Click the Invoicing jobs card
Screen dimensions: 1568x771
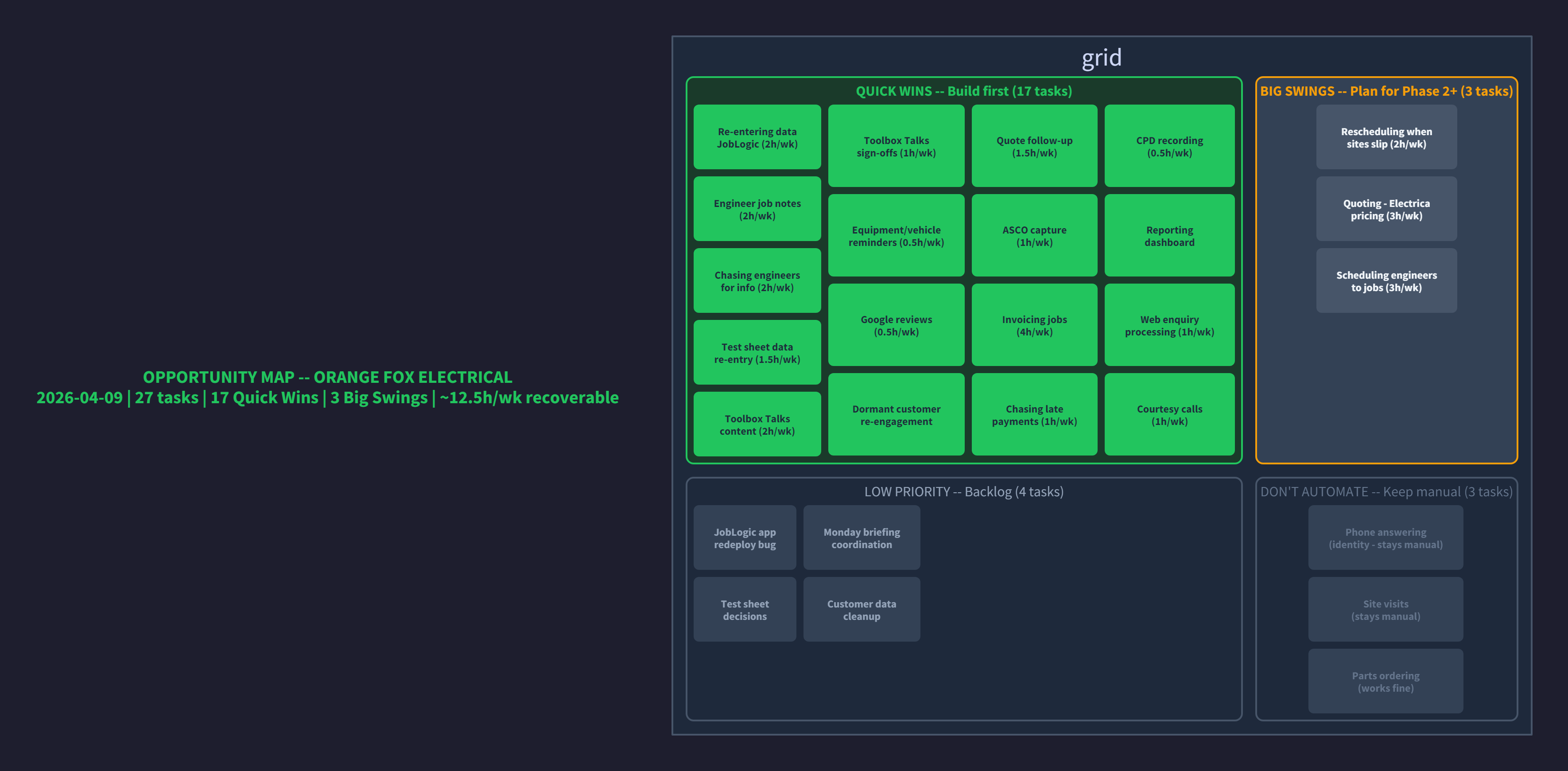[1034, 325]
